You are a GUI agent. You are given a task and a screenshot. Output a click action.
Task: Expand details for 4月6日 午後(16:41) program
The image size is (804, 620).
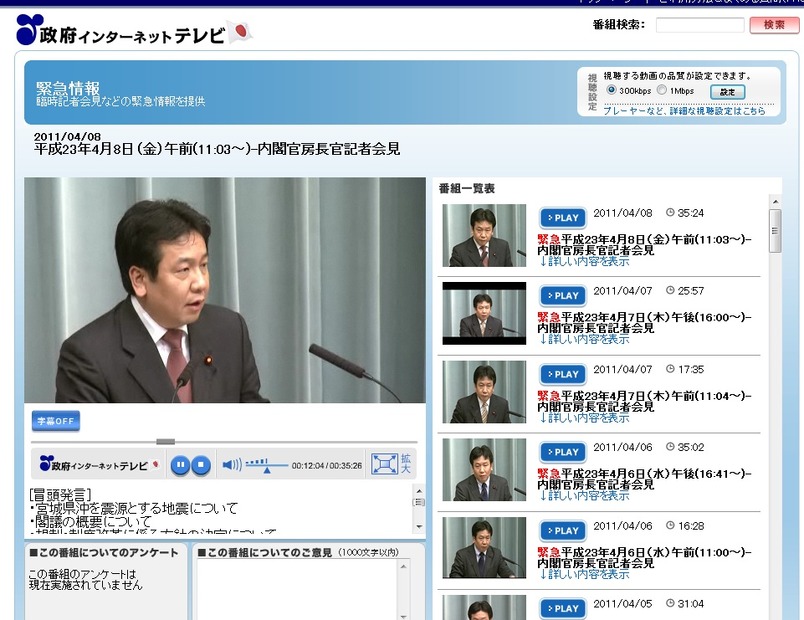click(584, 496)
